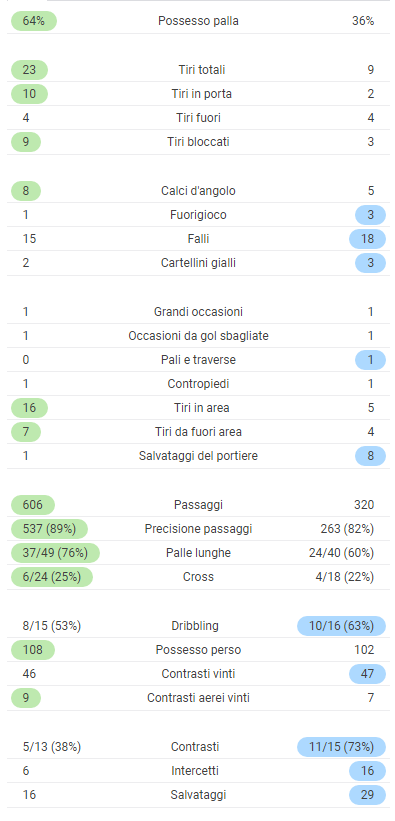Image resolution: width=395 pixels, height=821 pixels.
Task: Click the Grandi occasioni label
Action: pyautogui.click(x=198, y=312)
